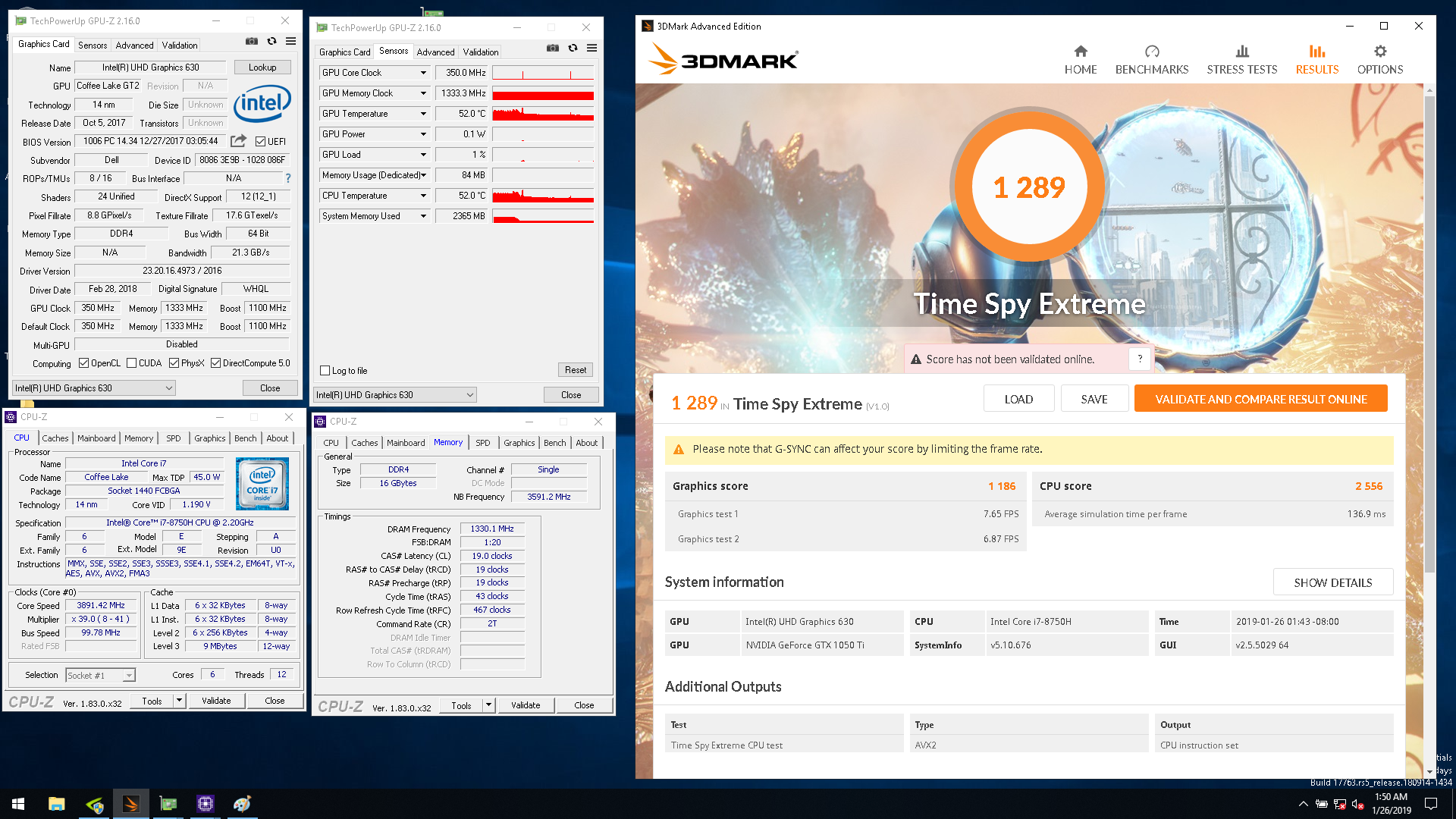This screenshot has height=819, width=1456.
Task: Open the HOME section in 3DMark
Action: coord(1080,60)
